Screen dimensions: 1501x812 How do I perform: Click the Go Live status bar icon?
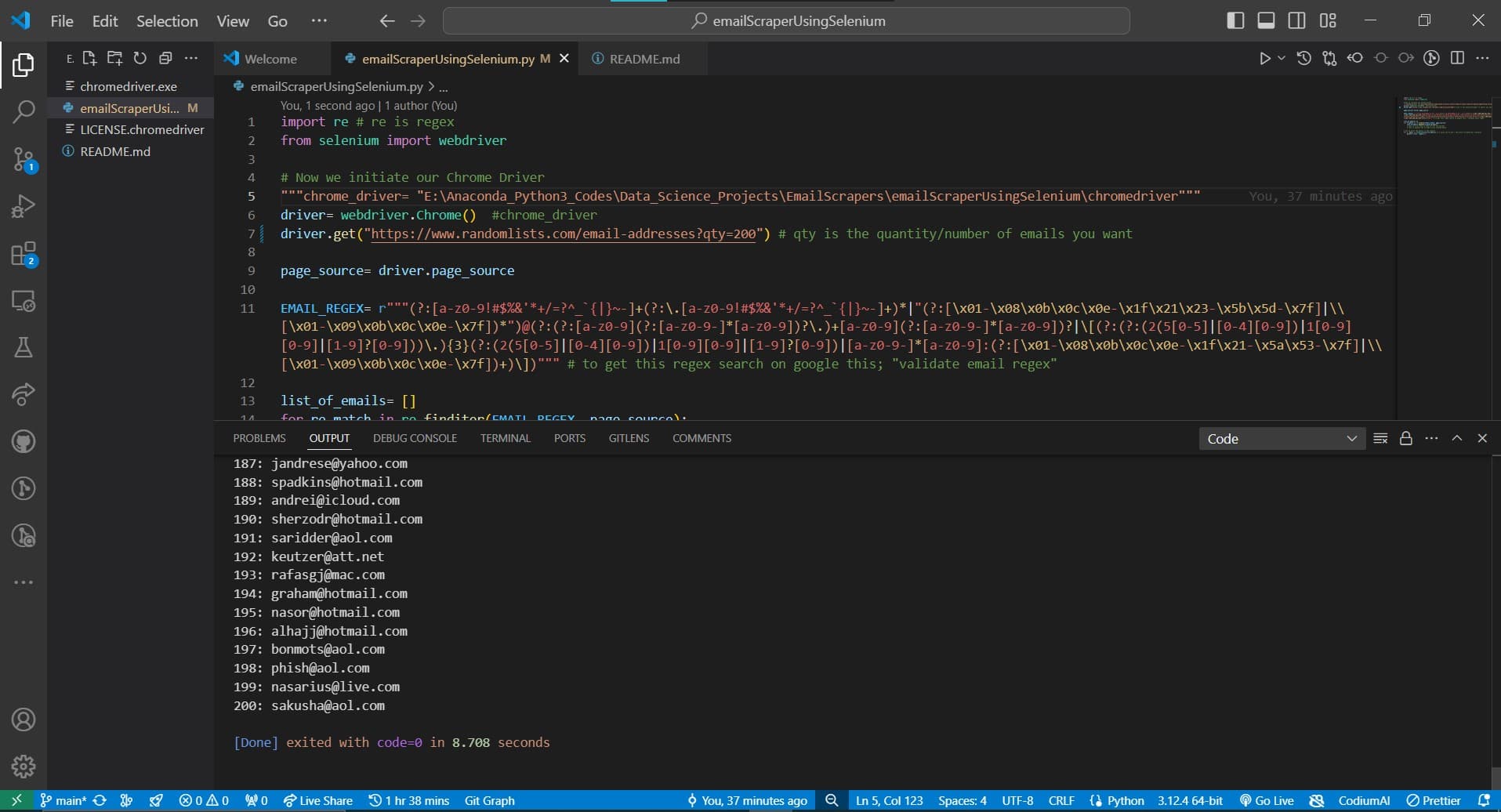click(1267, 800)
